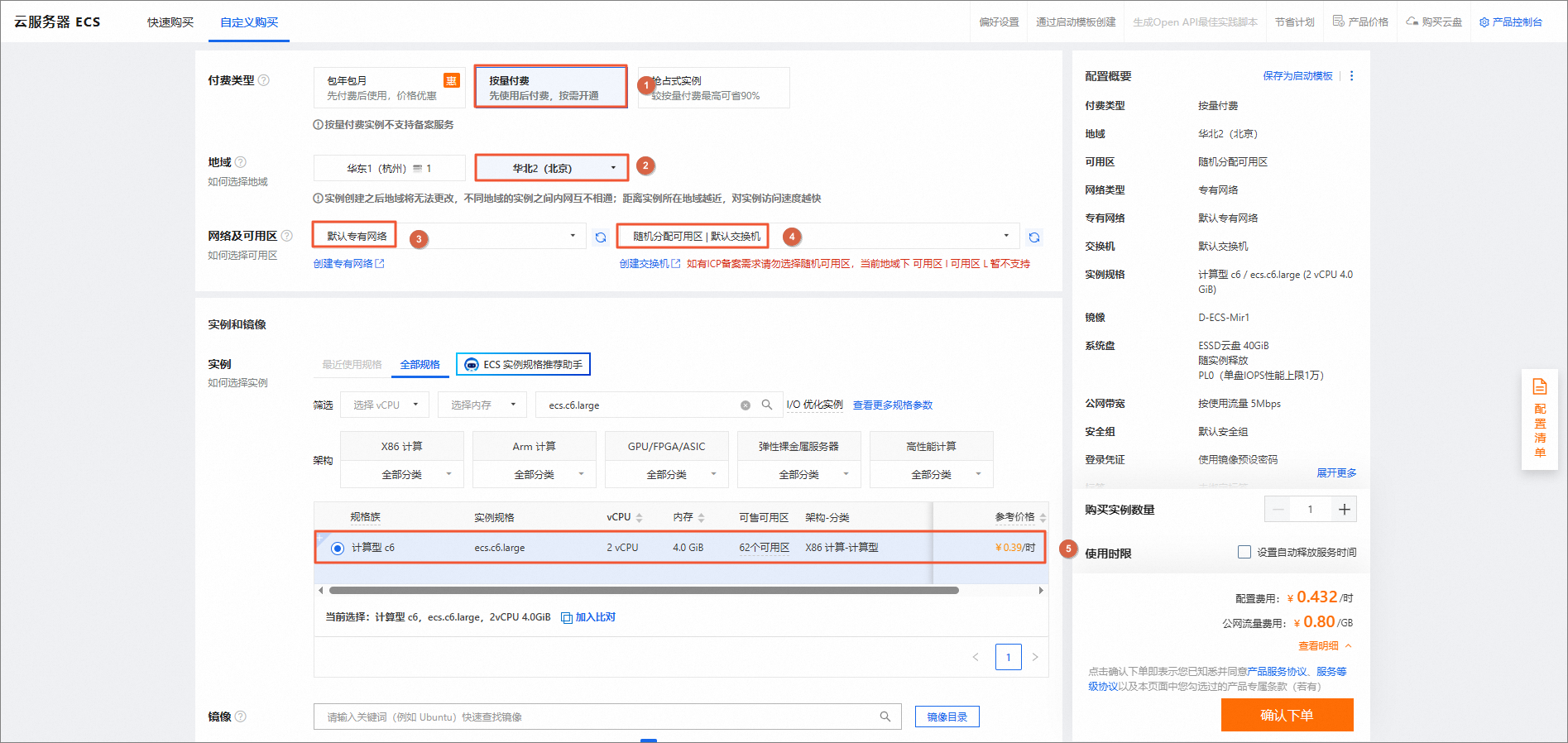Click 通过启动模板创建 option
The height and width of the screenshot is (743, 1568).
1076,22
